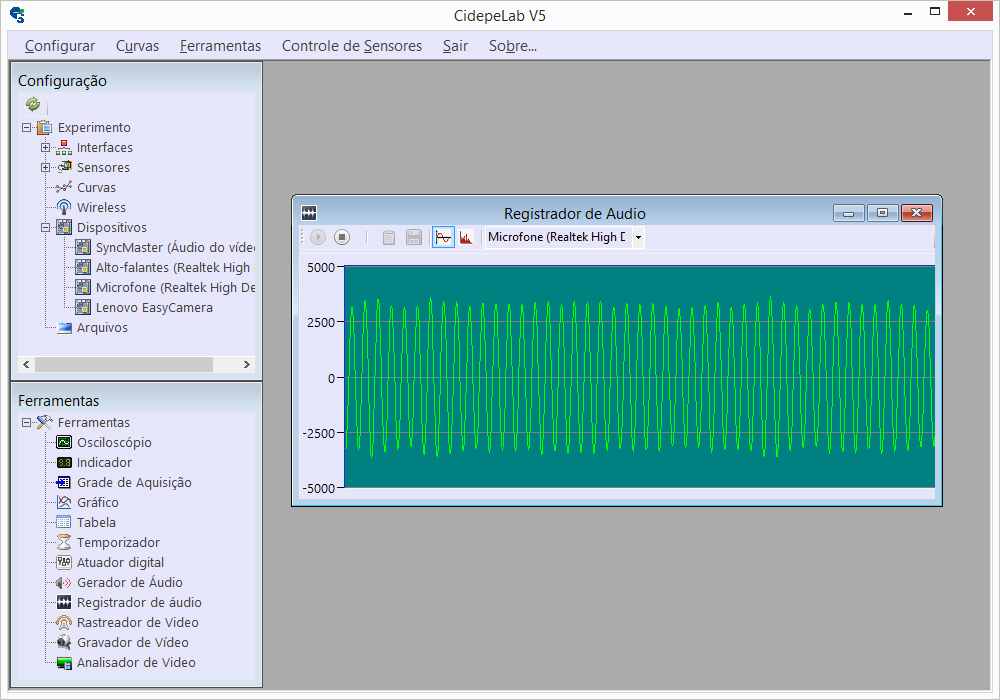This screenshot has width=1000, height=700.
Task: Open the Curvas menu
Action: click(137, 46)
